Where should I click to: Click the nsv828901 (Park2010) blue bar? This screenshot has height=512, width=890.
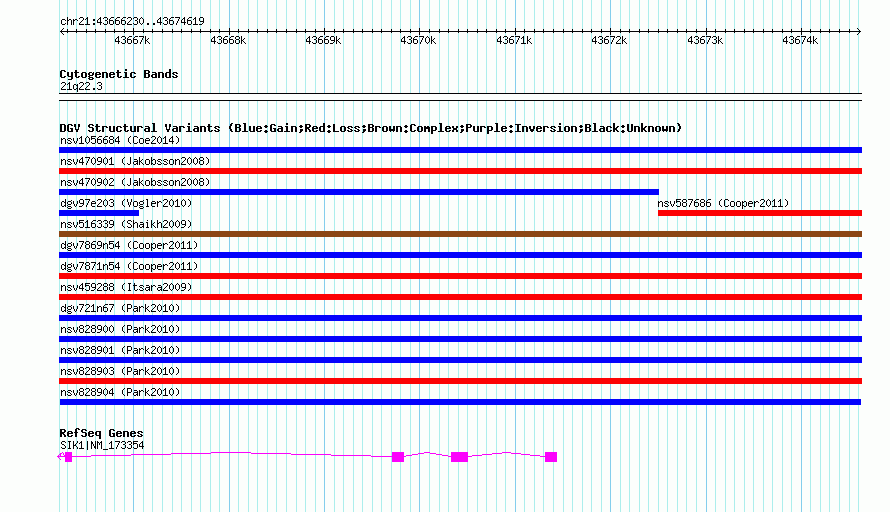[x=460, y=360]
